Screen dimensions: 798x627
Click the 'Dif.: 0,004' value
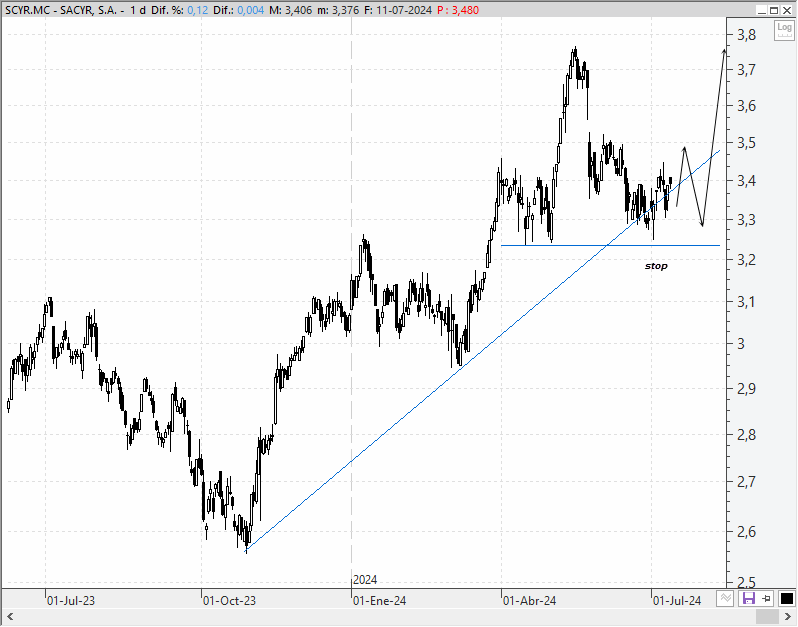point(239,10)
